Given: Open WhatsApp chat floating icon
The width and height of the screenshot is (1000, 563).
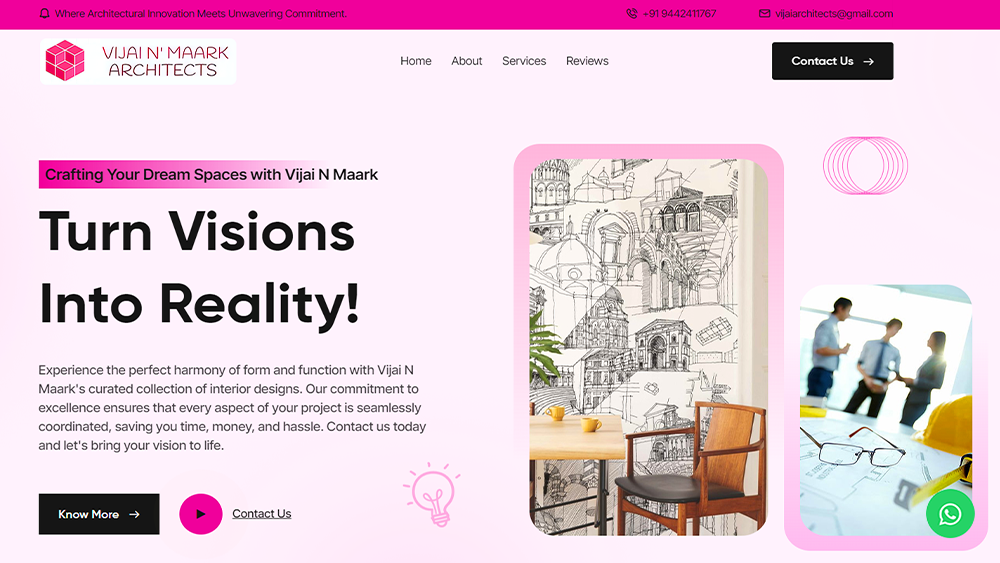Looking at the screenshot, I should tap(950, 513).
